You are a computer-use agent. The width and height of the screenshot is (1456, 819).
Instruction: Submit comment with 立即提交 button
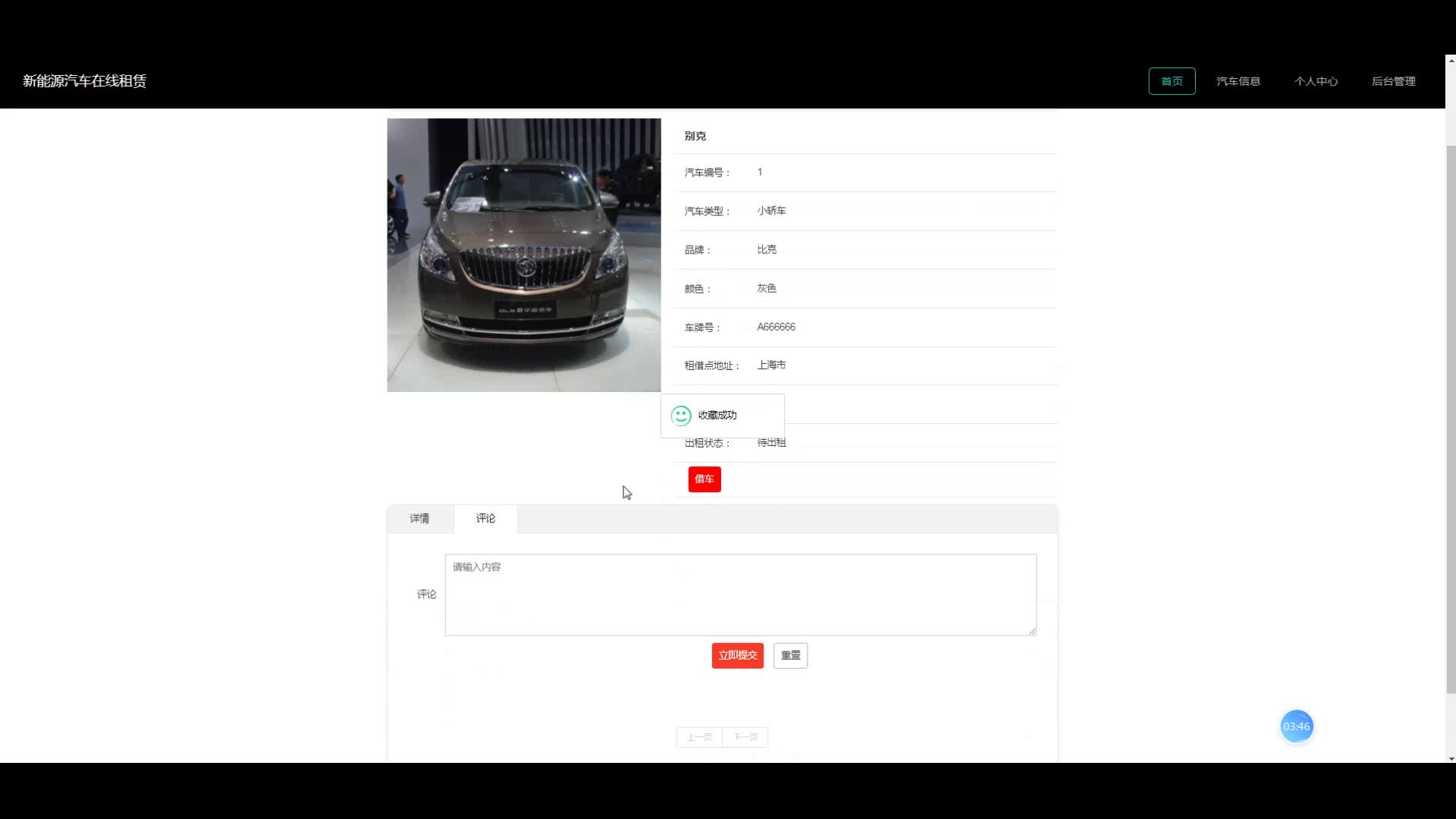pyautogui.click(x=737, y=655)
